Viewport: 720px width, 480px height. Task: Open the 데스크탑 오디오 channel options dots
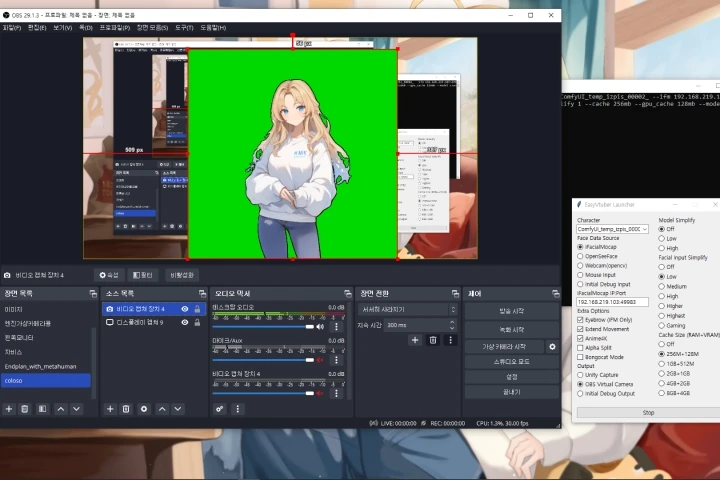336,327
